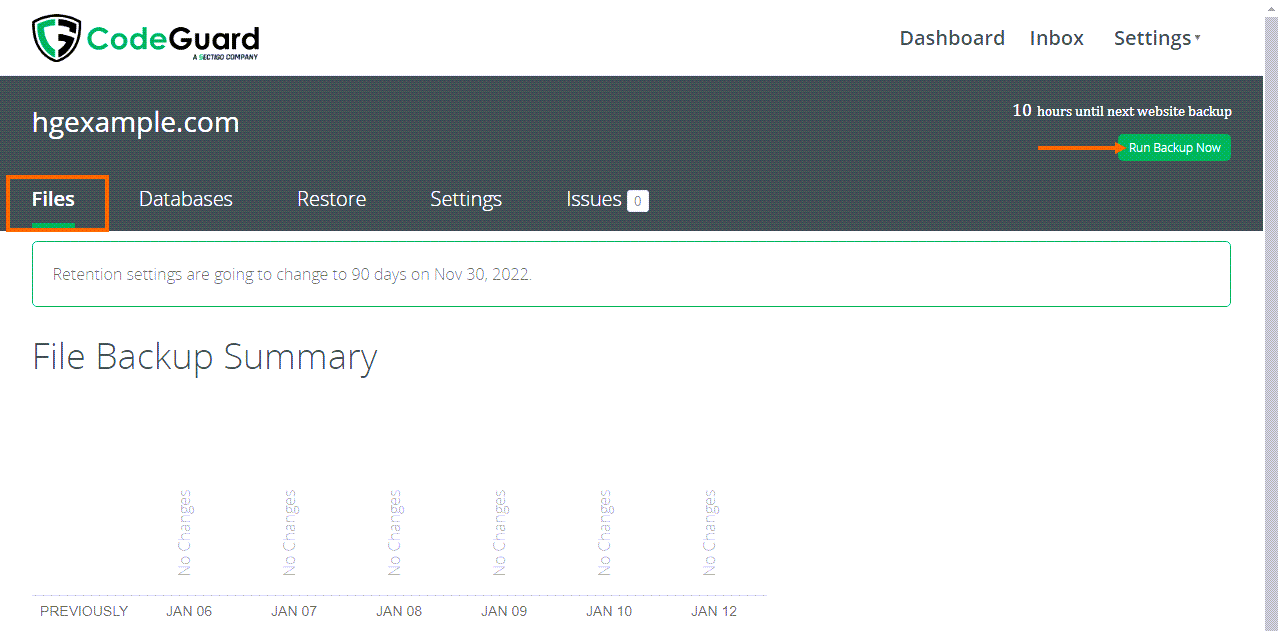Click the PREVIOUSLY label on the timeline
1280x631 pixels.
pos(84,611)
